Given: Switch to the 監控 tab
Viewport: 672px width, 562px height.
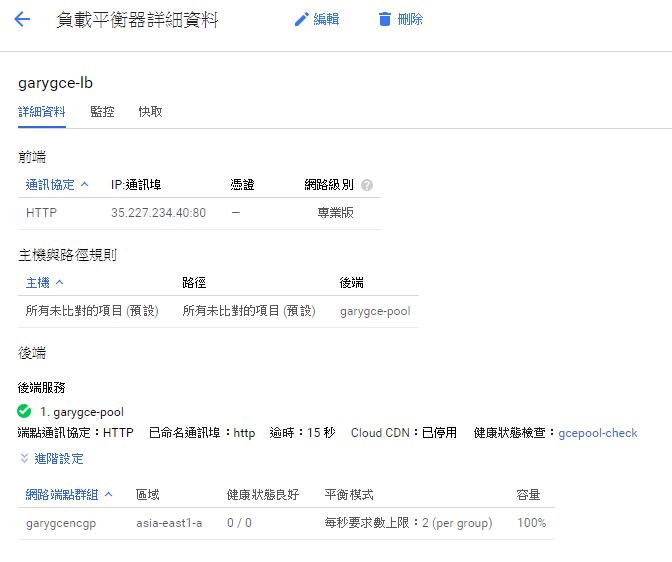Looking at the screenshot, I should [102, 112].
